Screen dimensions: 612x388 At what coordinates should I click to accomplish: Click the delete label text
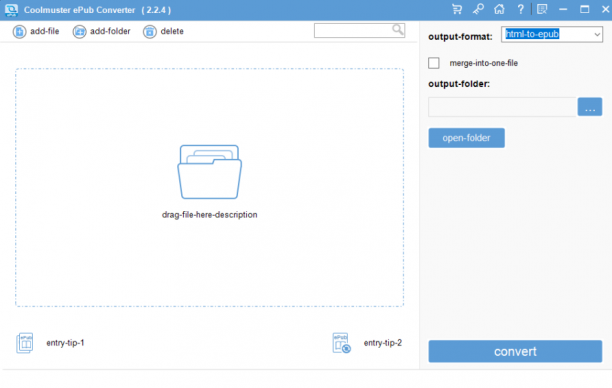click(x=172, y=31)
